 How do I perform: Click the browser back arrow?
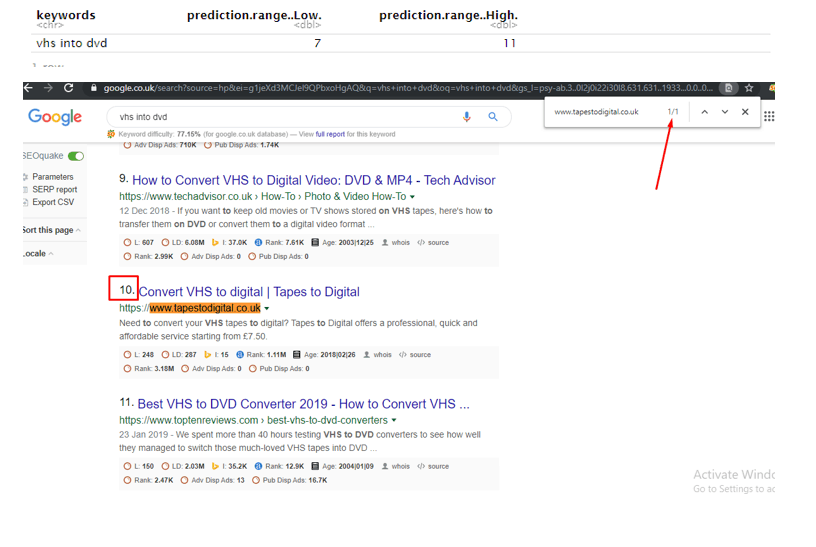28,88
